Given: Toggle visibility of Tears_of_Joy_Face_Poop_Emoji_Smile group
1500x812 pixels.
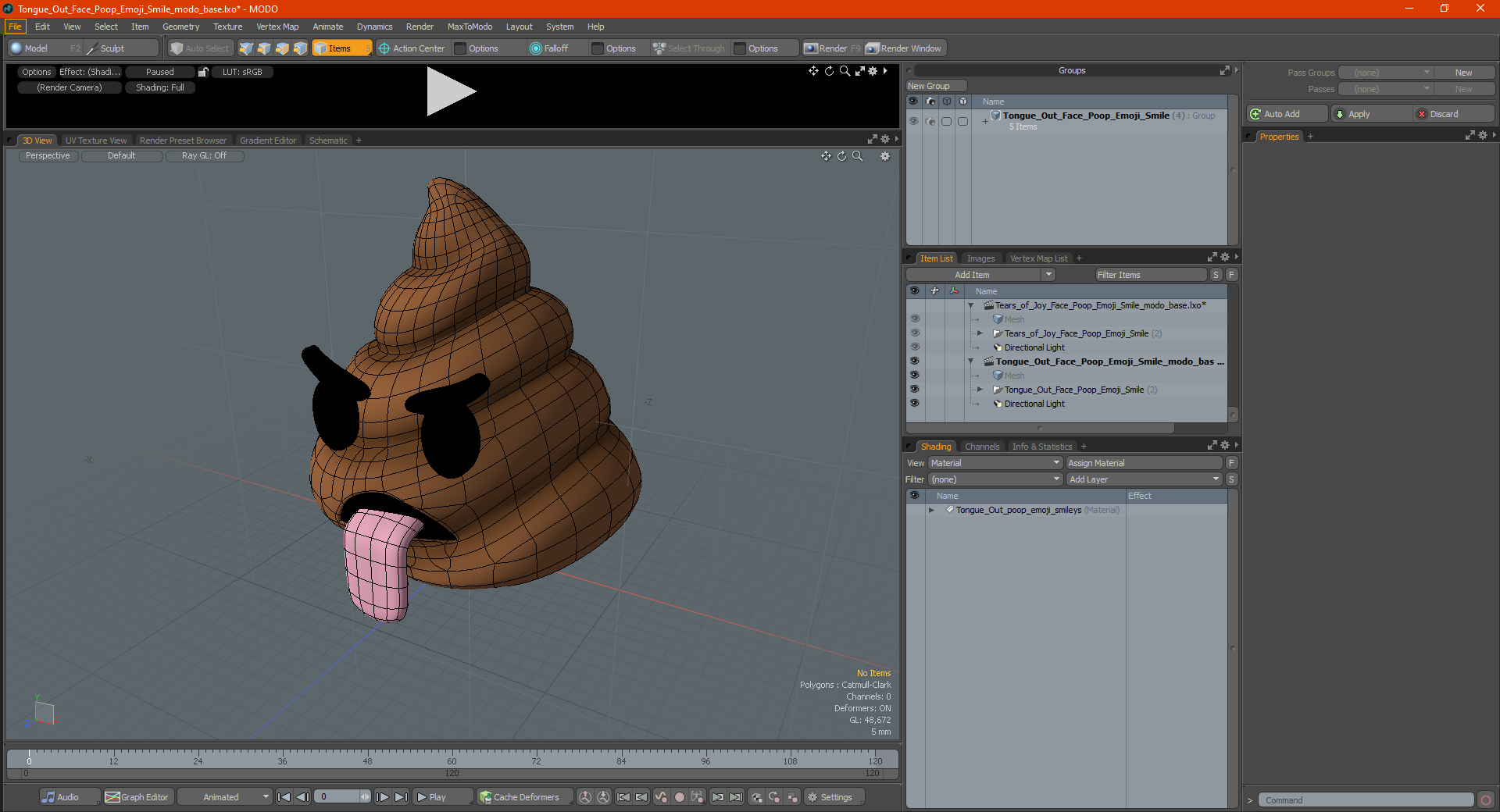Looking at the screenshot, I should (x=915, y=333).
